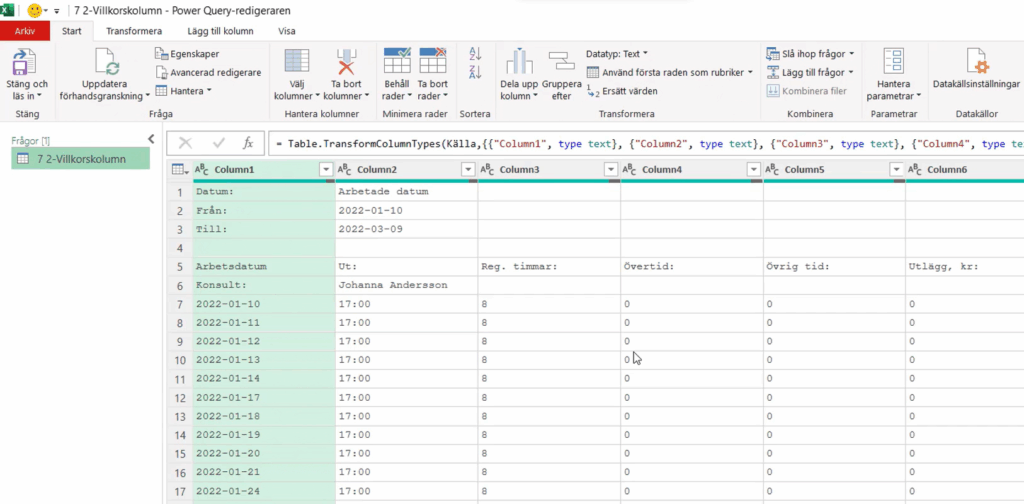This screenshot has width=1024, height=504.
Task: Switch to the Transformera tab
Action: tap(133, 31)
